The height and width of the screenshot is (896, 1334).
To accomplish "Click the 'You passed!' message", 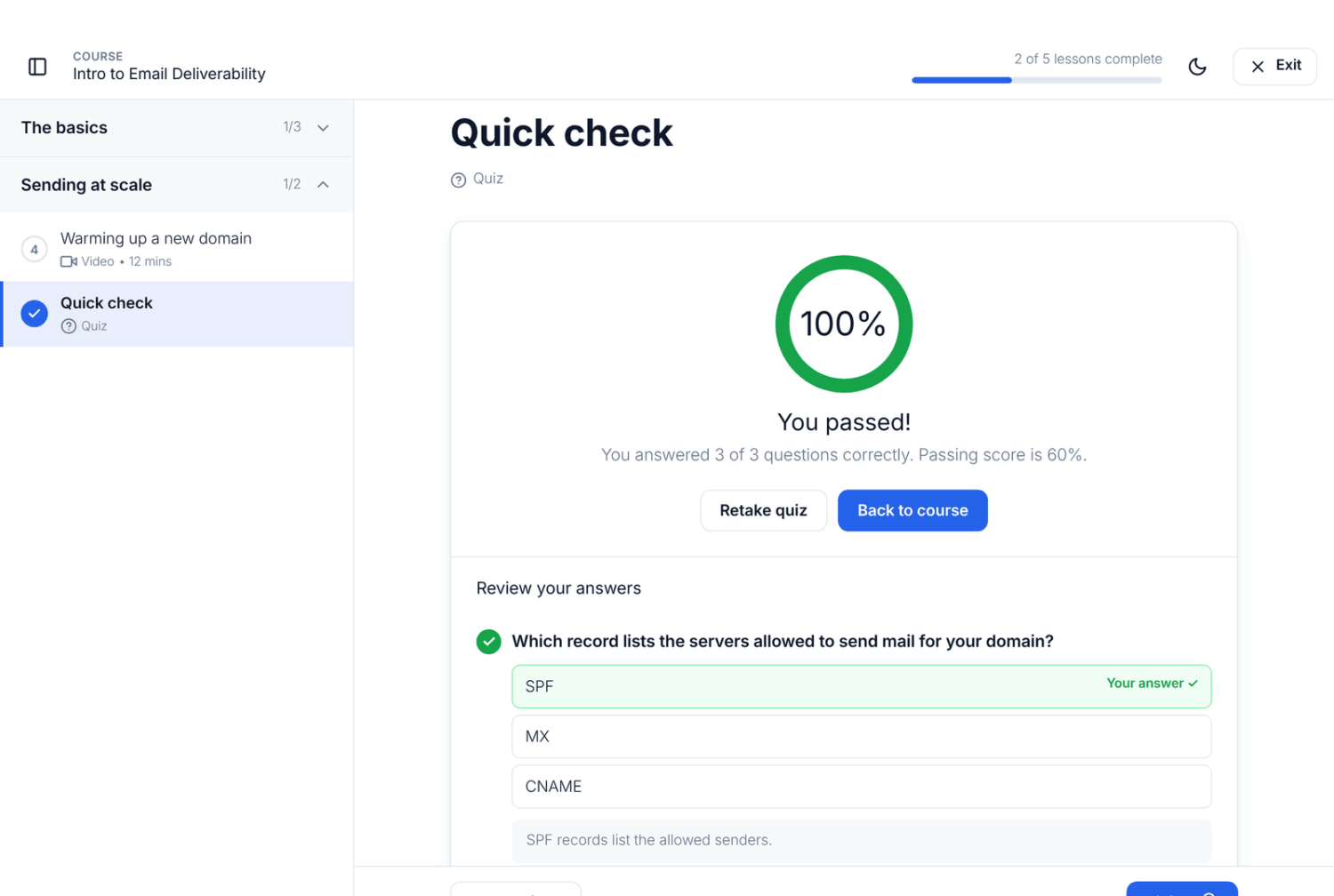I will click(x=843, y=422).
